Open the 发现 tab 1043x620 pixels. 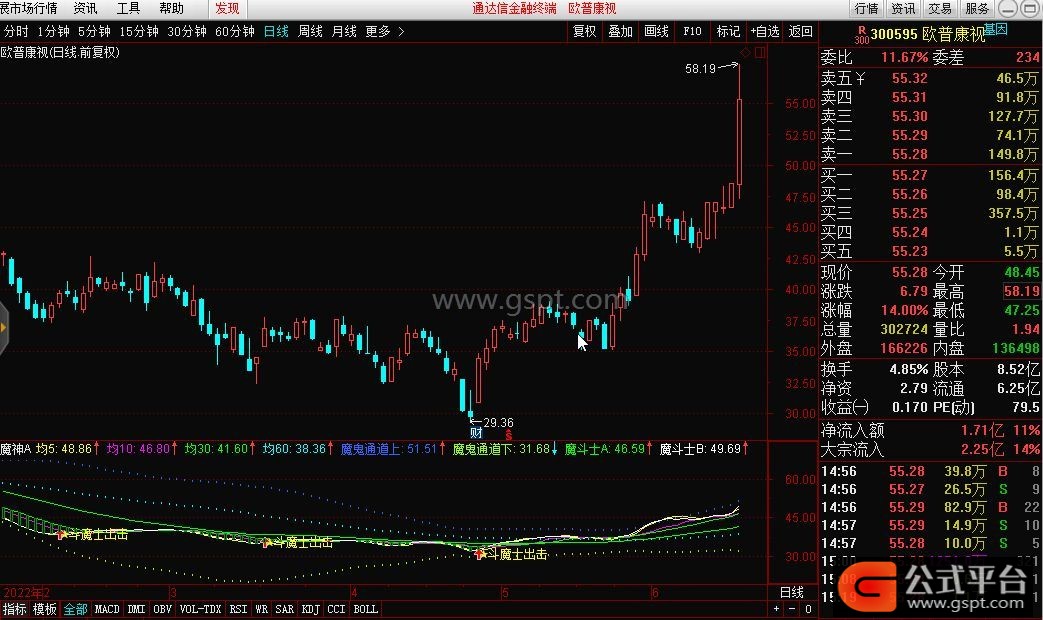[x=227, y=9]
